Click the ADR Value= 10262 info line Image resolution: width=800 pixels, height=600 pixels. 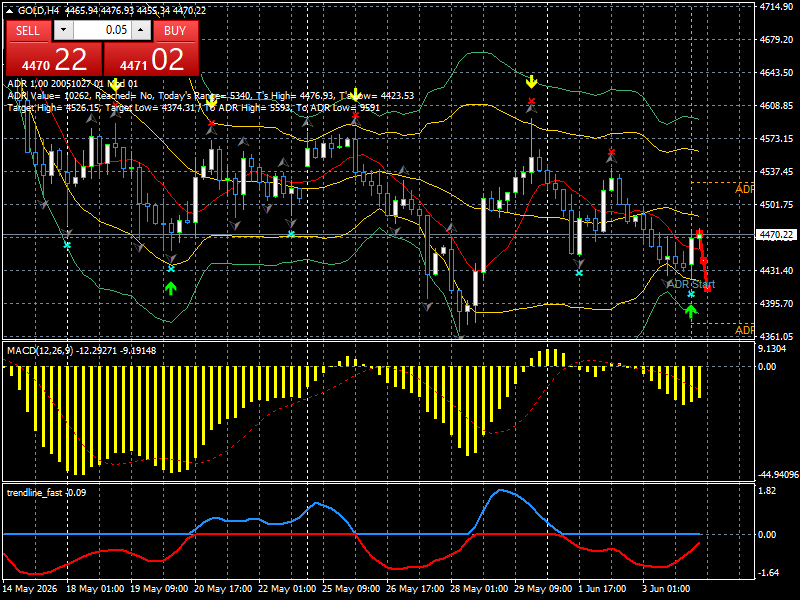[x=211, y=96]
